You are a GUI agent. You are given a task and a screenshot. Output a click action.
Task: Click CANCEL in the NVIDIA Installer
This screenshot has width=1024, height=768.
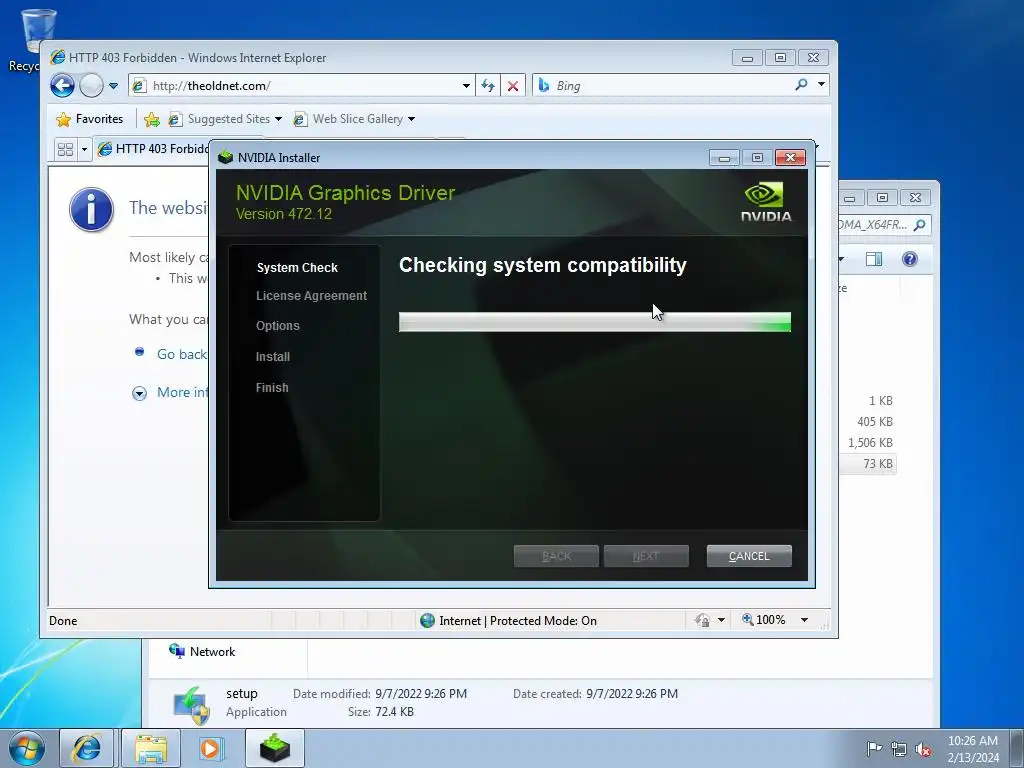tap(749, 556)
